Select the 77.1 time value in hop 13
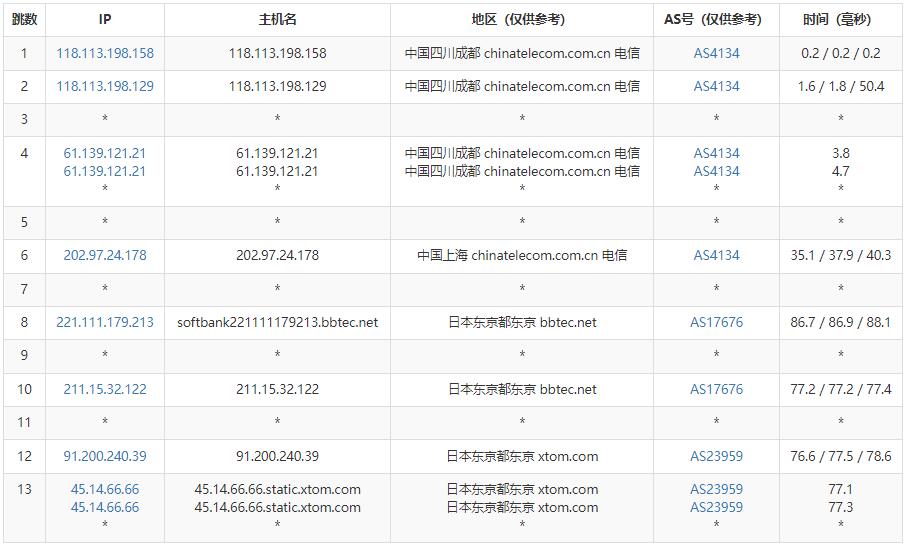This screenshot has height=548, width=908. pyautogui.click(x=840, y=489)
